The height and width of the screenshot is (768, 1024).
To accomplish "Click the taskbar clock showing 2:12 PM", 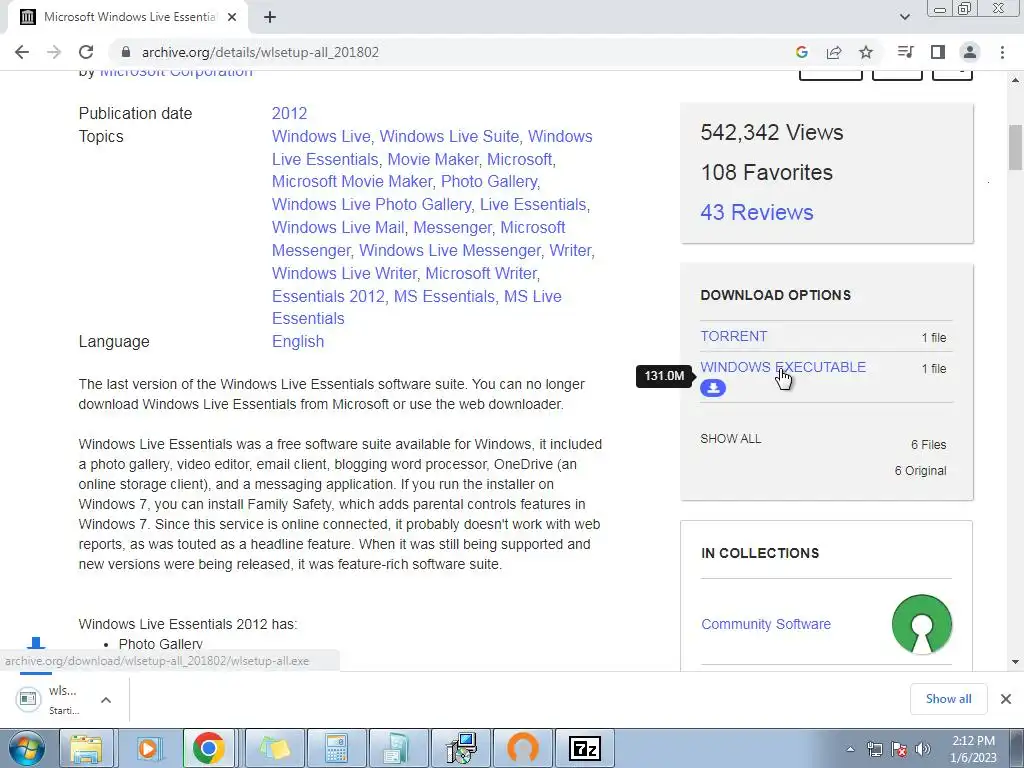I will click(x=973, y=749).
